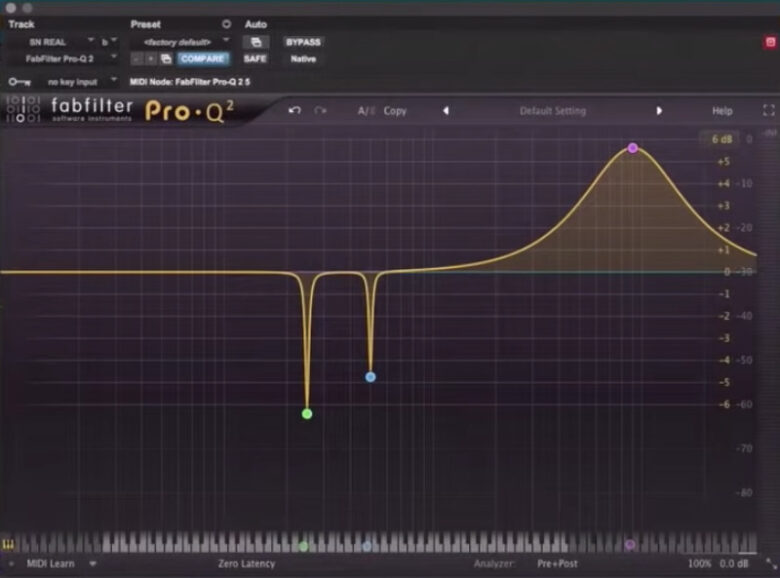Open the Default Setting preset menu
Viewport: 780px width, 578px height.
[553, 111]
